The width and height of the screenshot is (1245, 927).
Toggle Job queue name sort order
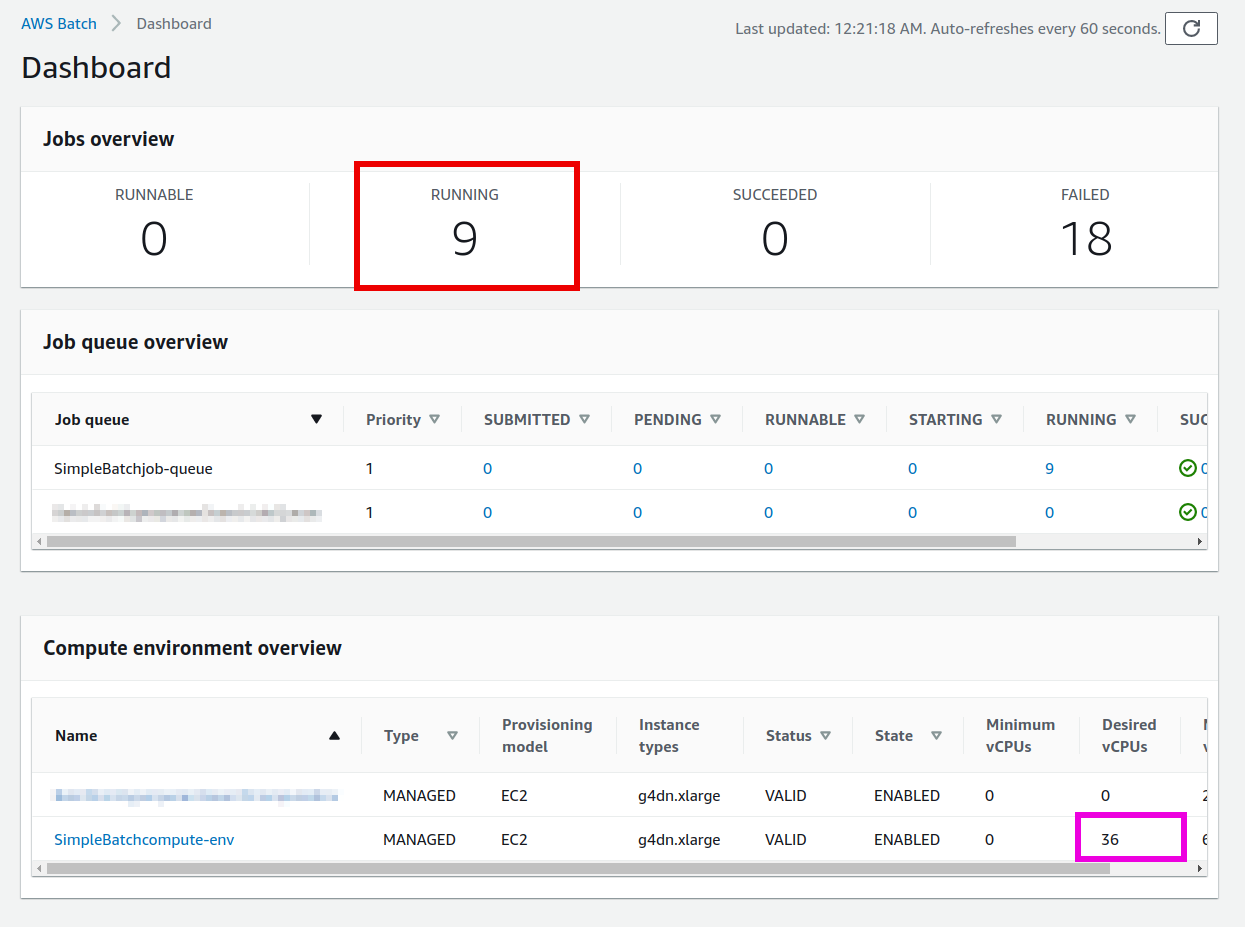click(316, 420)
